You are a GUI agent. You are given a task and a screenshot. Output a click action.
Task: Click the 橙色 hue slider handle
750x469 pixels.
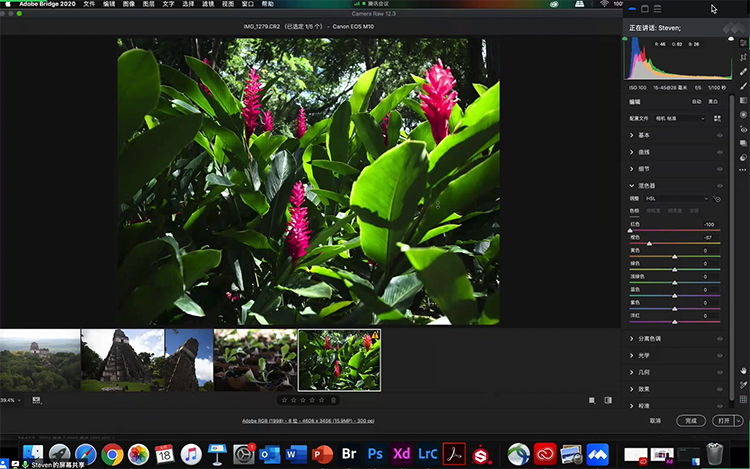(x=650, y=244)
